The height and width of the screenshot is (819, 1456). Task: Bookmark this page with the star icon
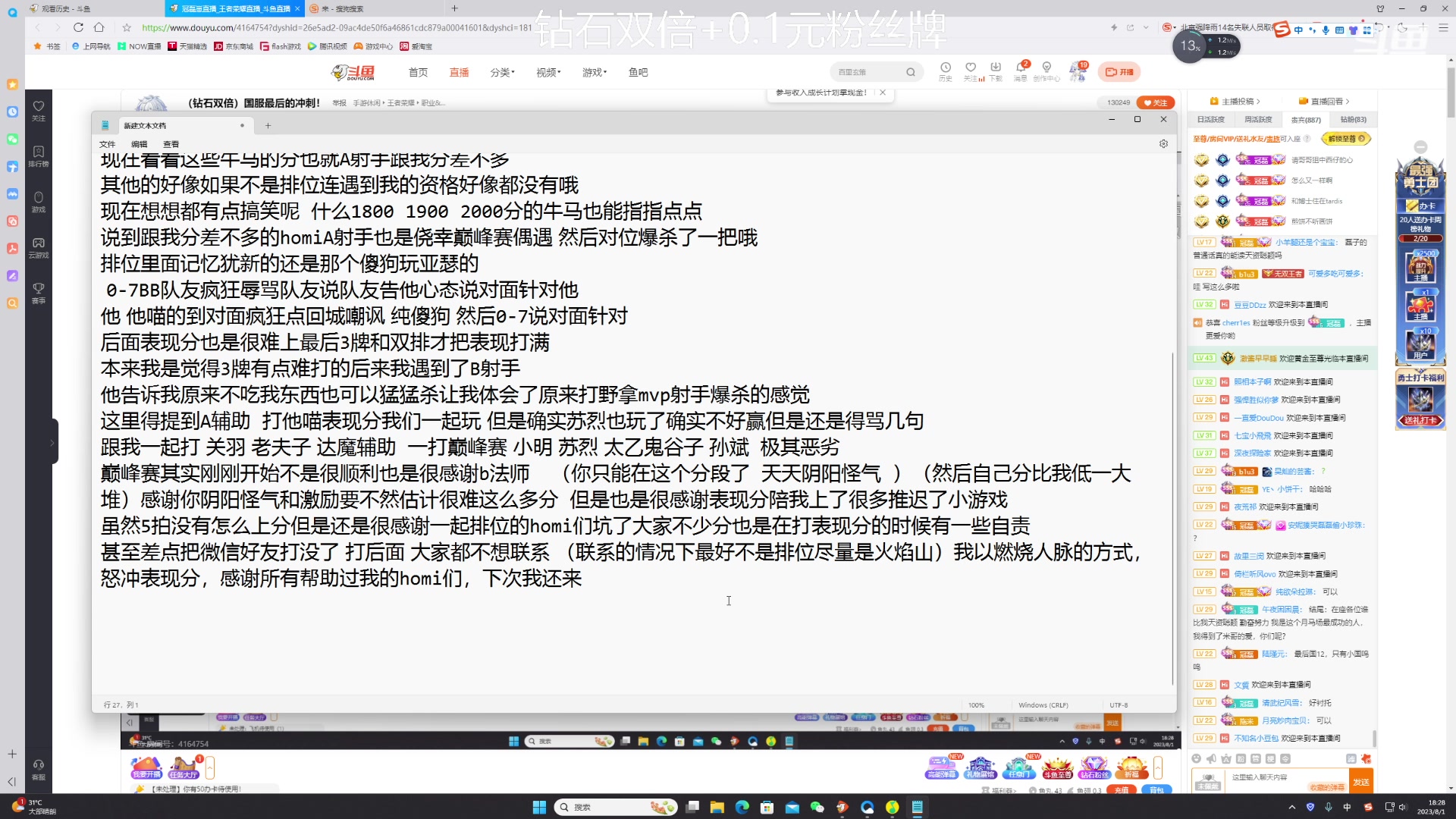(x=127, y=27)
